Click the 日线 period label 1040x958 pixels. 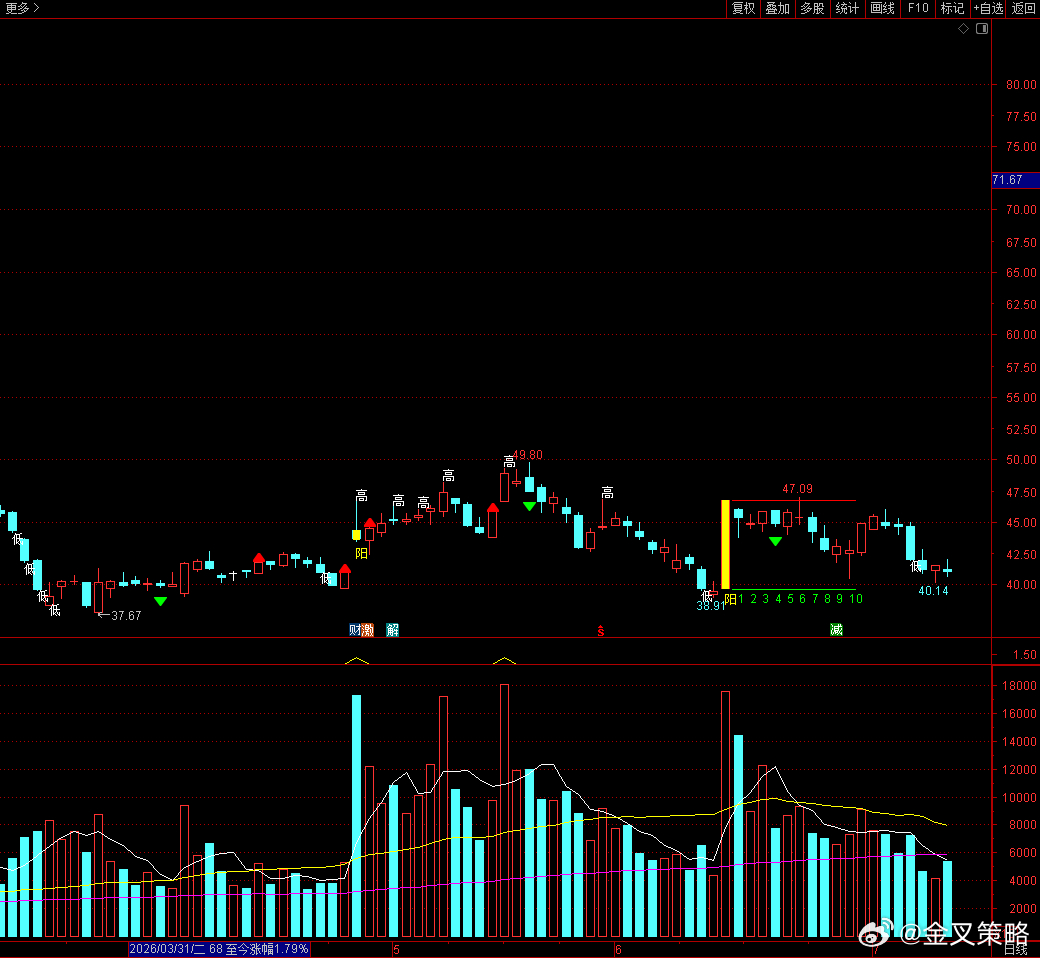(x=1015, y=949)
